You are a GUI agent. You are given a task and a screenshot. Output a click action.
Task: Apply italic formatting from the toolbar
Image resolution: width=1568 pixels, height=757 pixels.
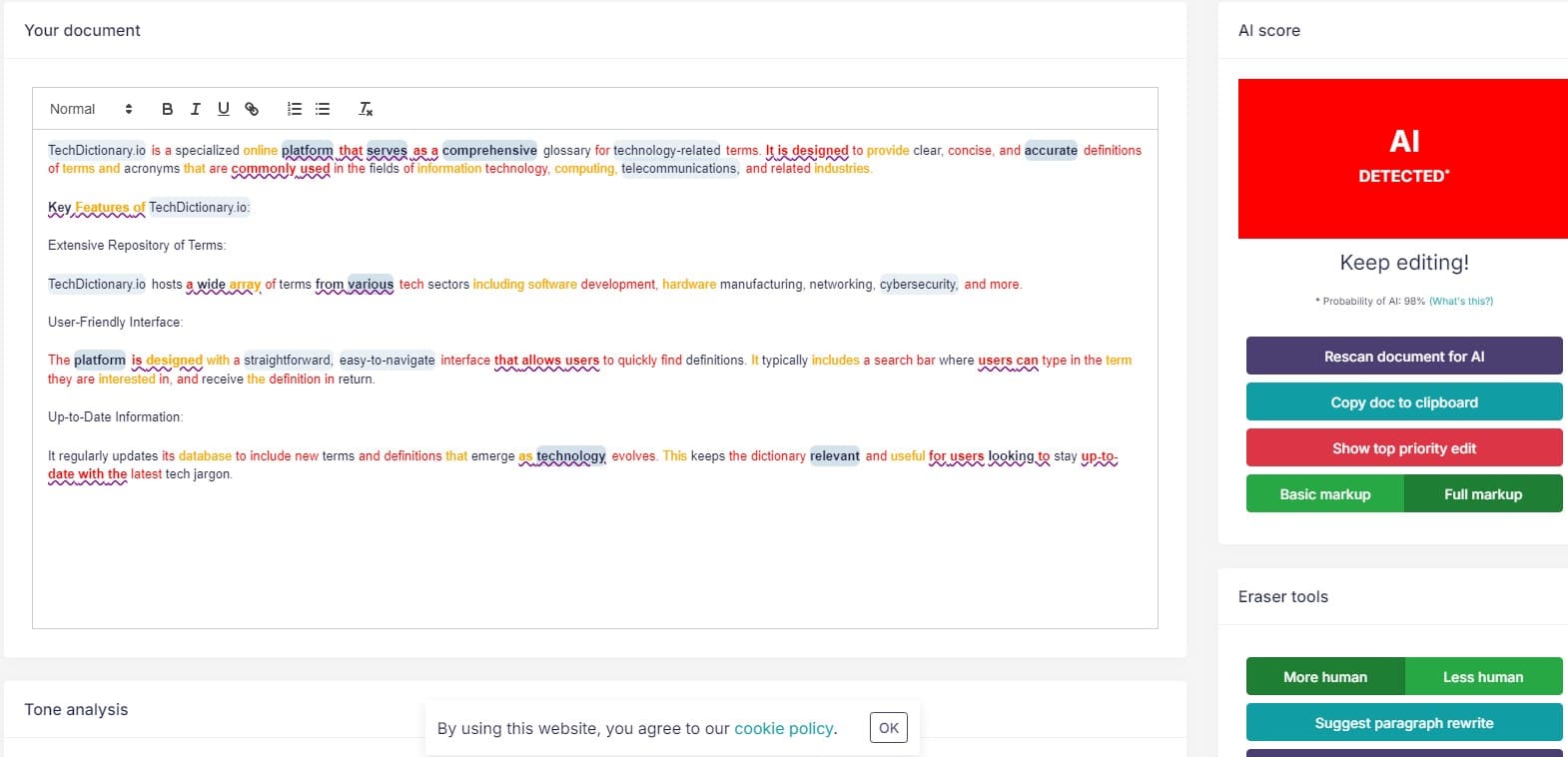pos(195,109)
